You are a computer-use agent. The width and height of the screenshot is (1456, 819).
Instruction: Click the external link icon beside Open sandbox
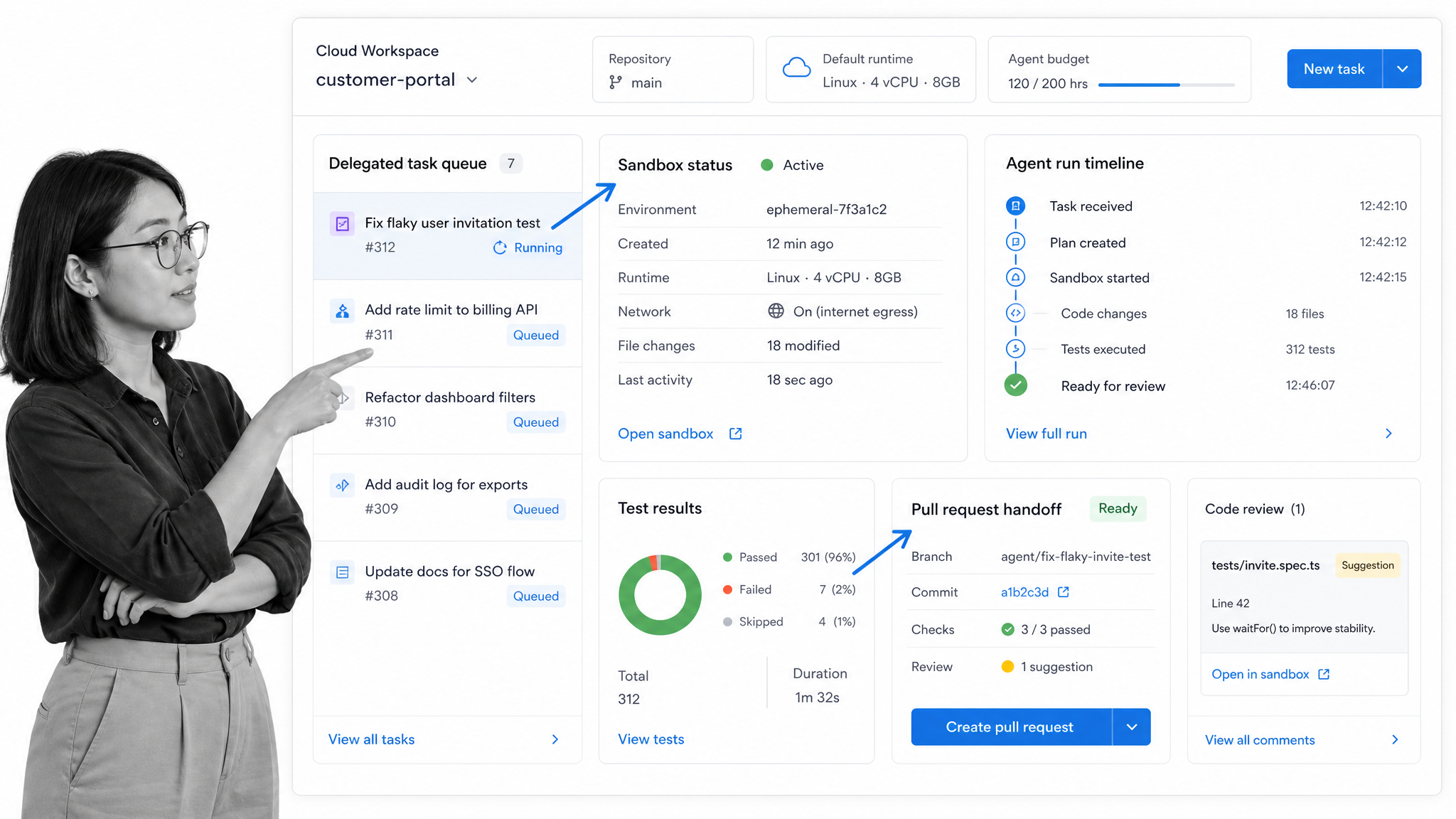point(736,434)
